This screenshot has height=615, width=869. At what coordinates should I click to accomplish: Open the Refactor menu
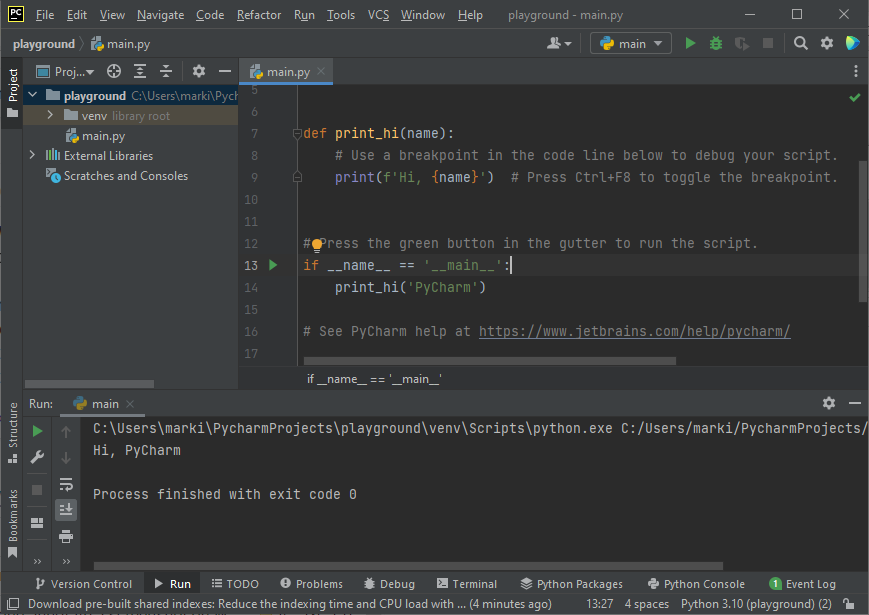click(x=259, y=15)
